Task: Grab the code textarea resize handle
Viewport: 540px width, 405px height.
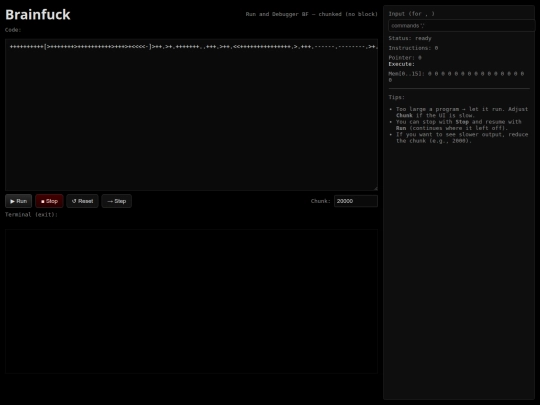Action: (375, 188)
